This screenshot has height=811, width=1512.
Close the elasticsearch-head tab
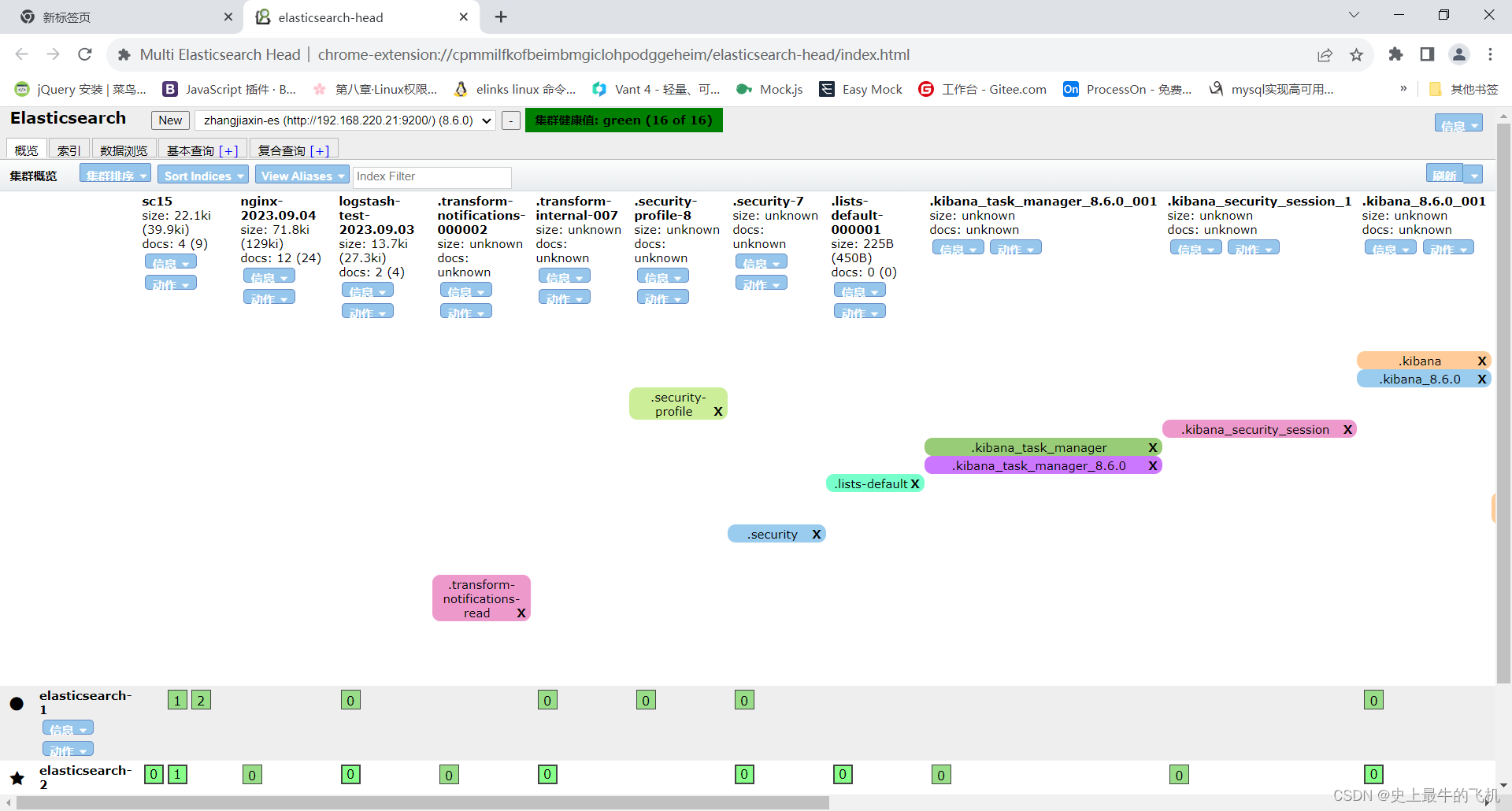point(463,17)
